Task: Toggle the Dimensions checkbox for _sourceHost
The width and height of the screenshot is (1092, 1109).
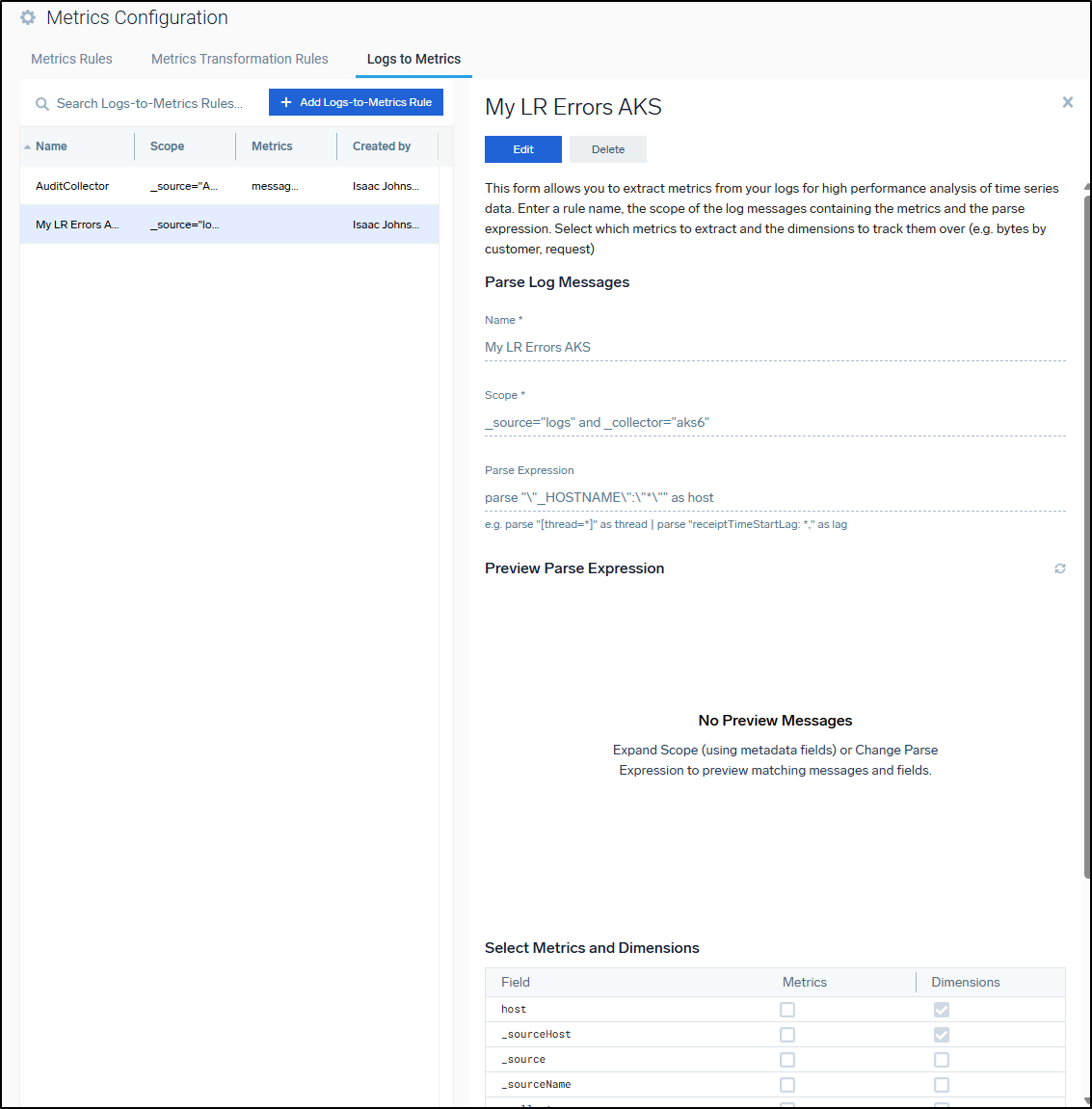Action: 942,1035
